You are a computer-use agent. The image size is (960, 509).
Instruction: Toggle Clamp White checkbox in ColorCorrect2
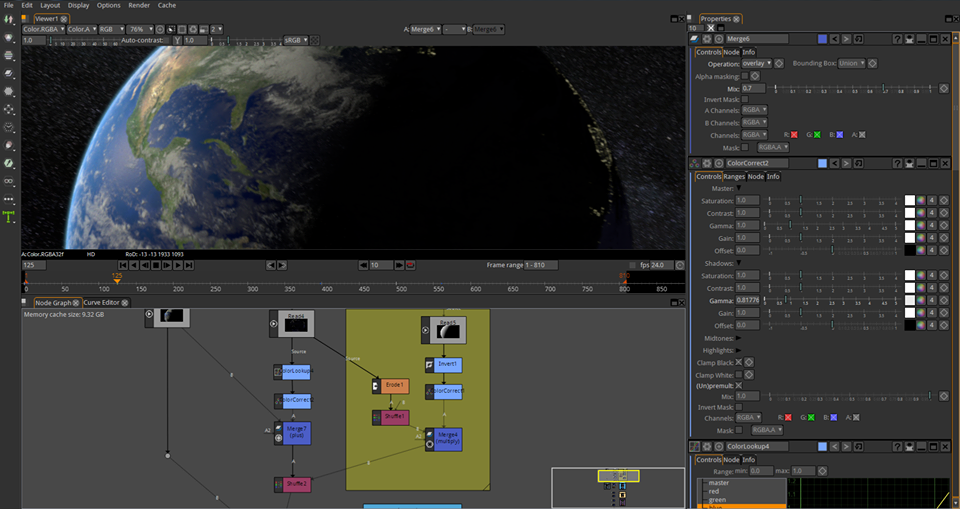click(738, 374)
